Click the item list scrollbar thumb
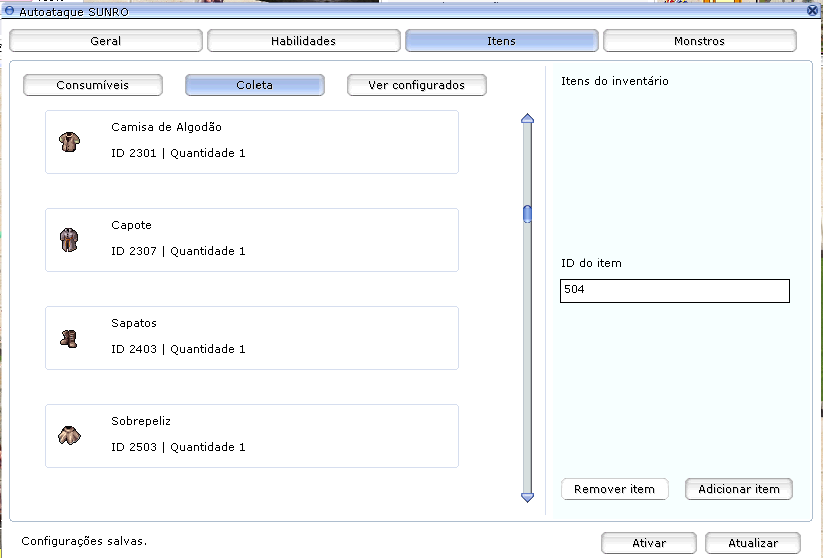823x558 pixels. tap(527, 214)
